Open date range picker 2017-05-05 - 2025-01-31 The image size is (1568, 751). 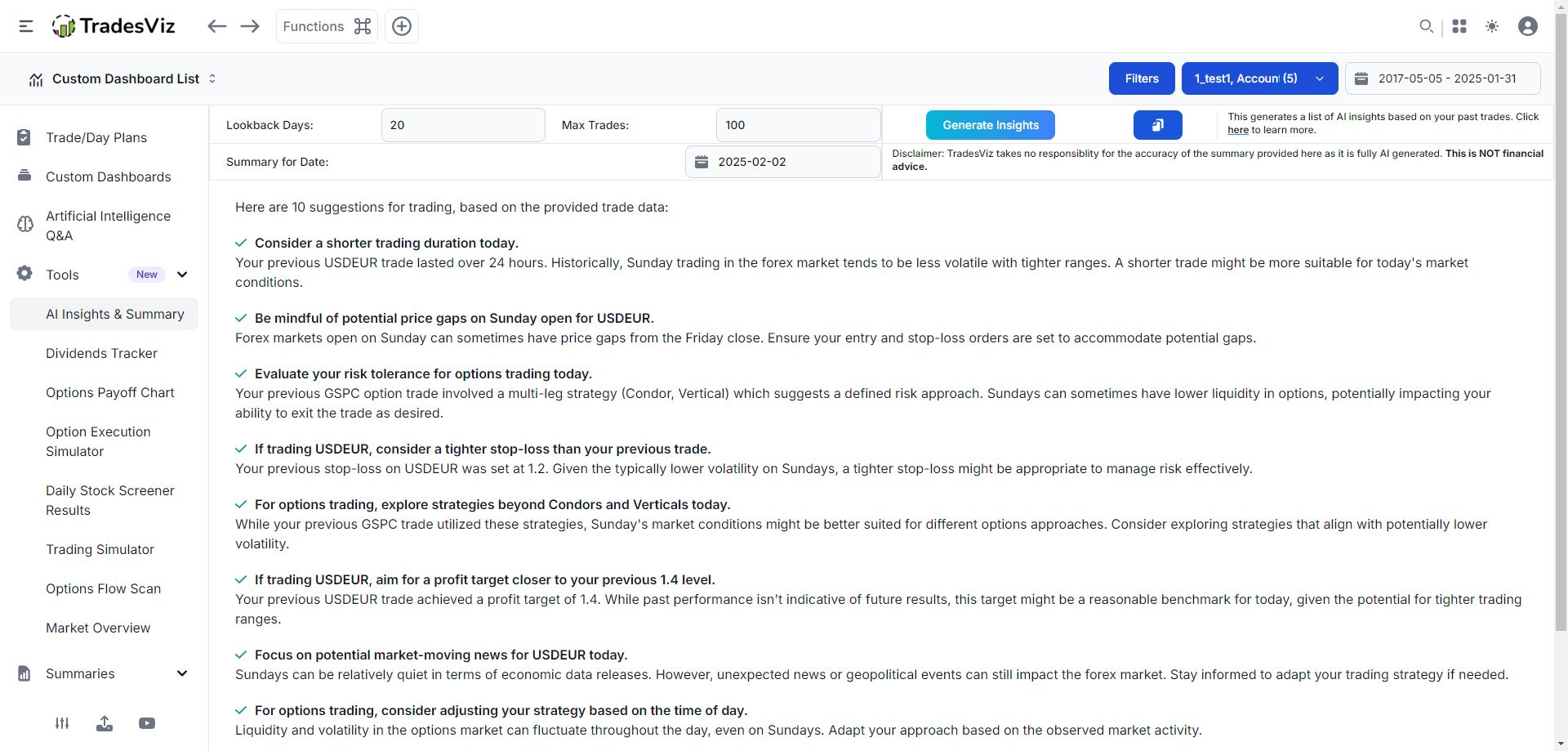(x=1442, y=78)
